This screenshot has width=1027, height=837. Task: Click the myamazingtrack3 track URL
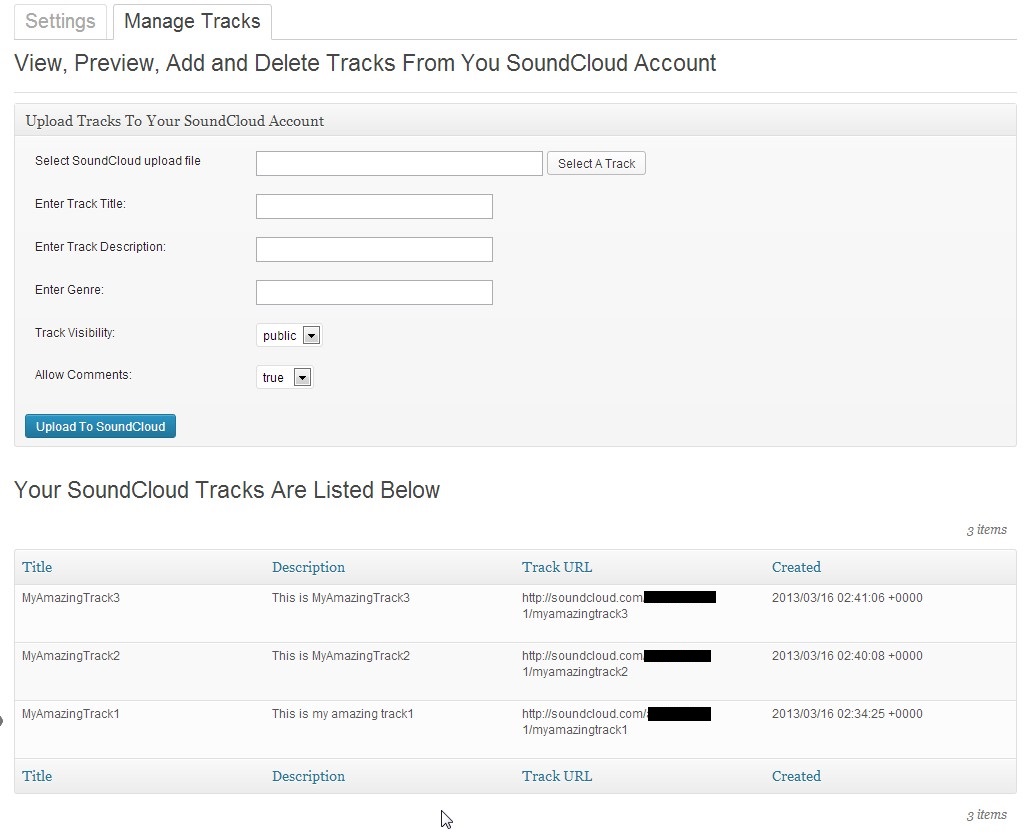tap(618, 606)
